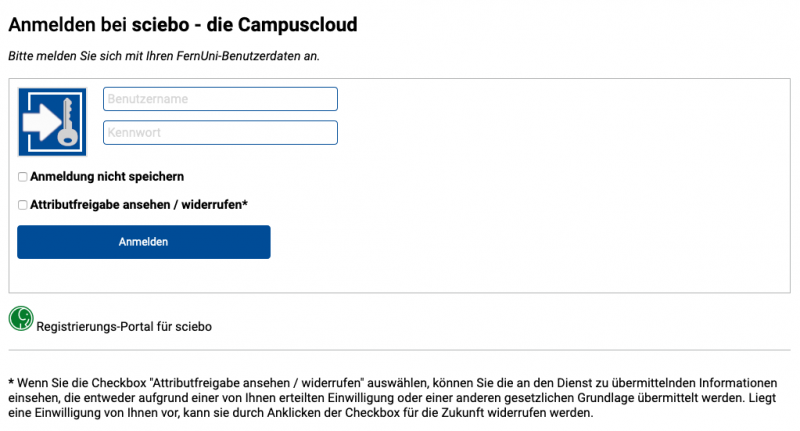Click the 'Anmeldung nicht speichern' label text

(x=107, y=176)
